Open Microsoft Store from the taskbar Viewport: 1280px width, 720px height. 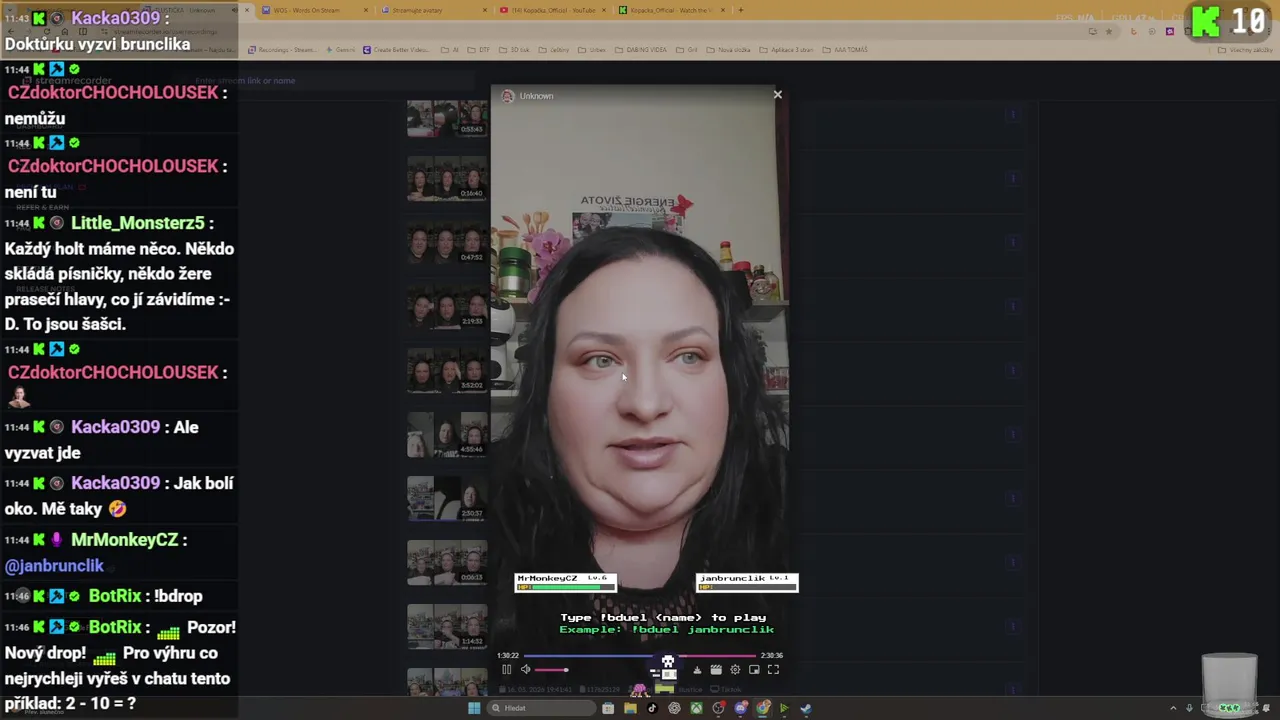[608, 708]
